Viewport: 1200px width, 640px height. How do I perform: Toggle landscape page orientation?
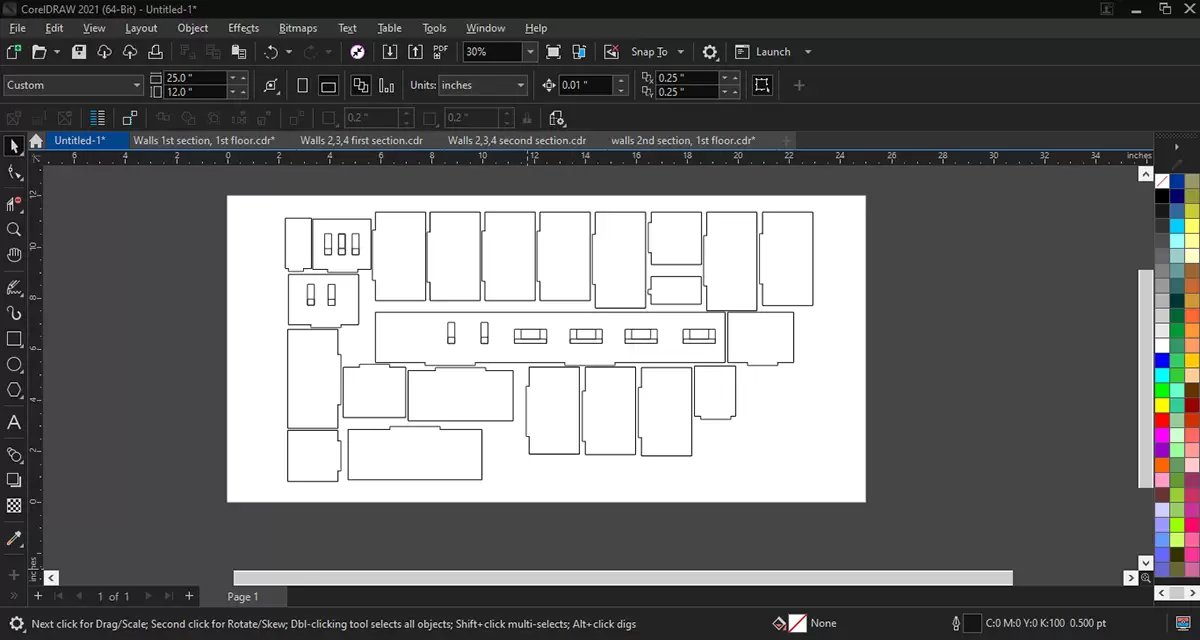[329, 86]
